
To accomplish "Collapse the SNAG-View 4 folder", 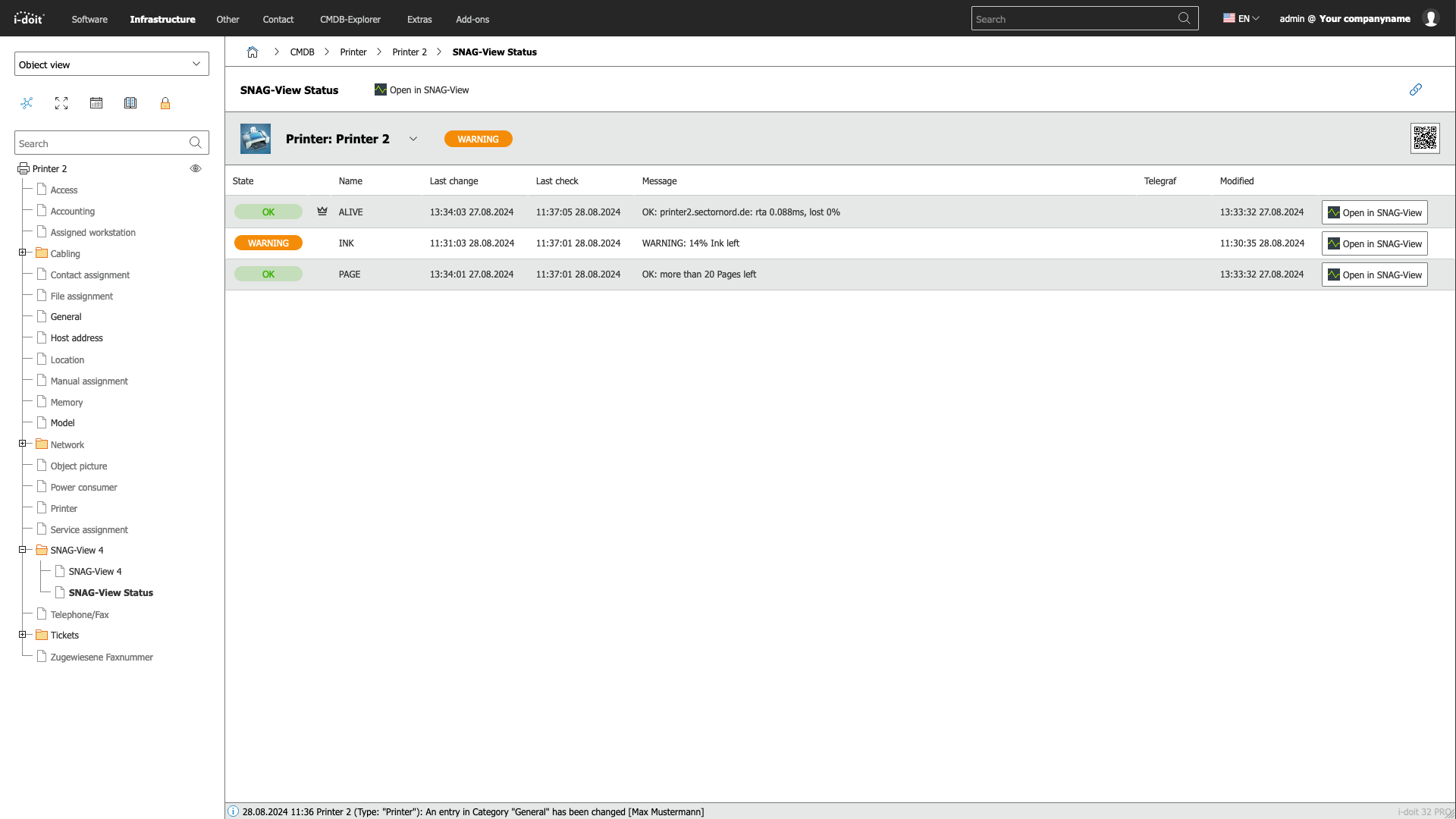I will click(23, 550).
